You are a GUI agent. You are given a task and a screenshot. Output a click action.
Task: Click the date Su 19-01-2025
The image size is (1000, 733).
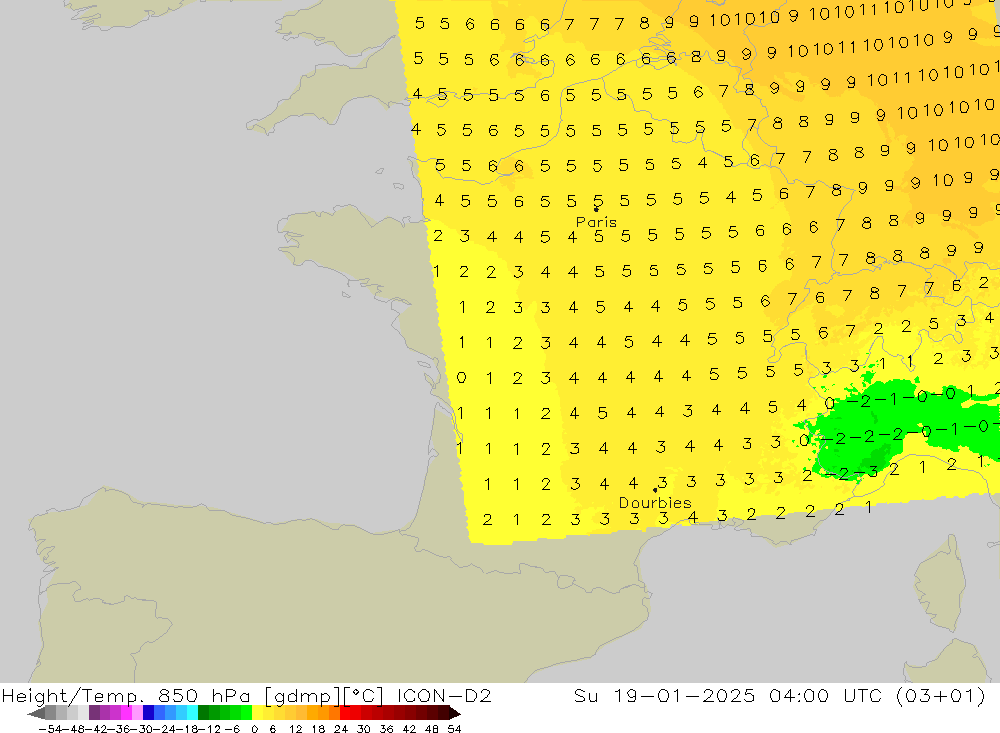664,695
